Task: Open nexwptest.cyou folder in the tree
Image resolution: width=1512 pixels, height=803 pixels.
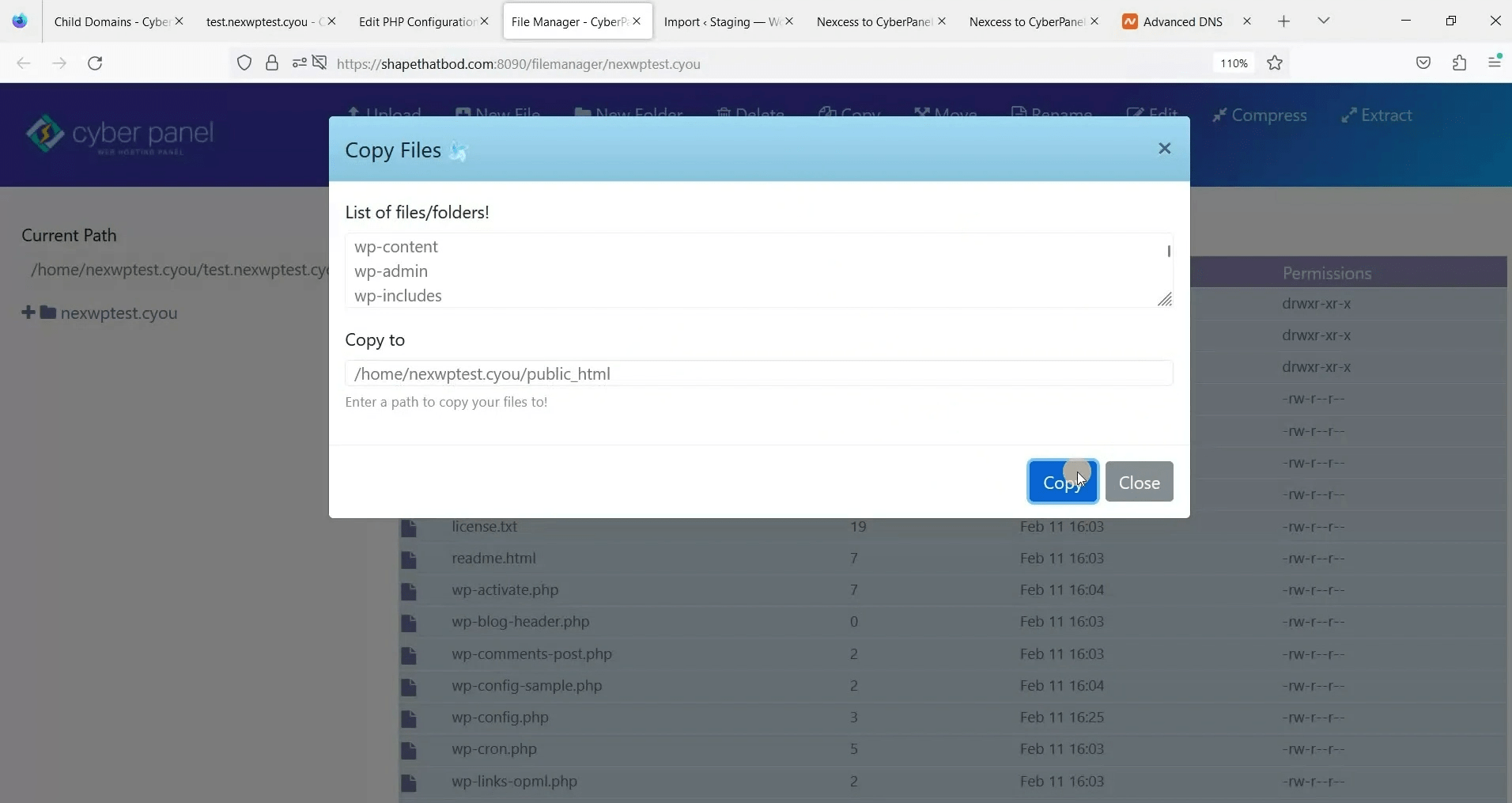Action: pyautogui.click(x=119, y=313)
